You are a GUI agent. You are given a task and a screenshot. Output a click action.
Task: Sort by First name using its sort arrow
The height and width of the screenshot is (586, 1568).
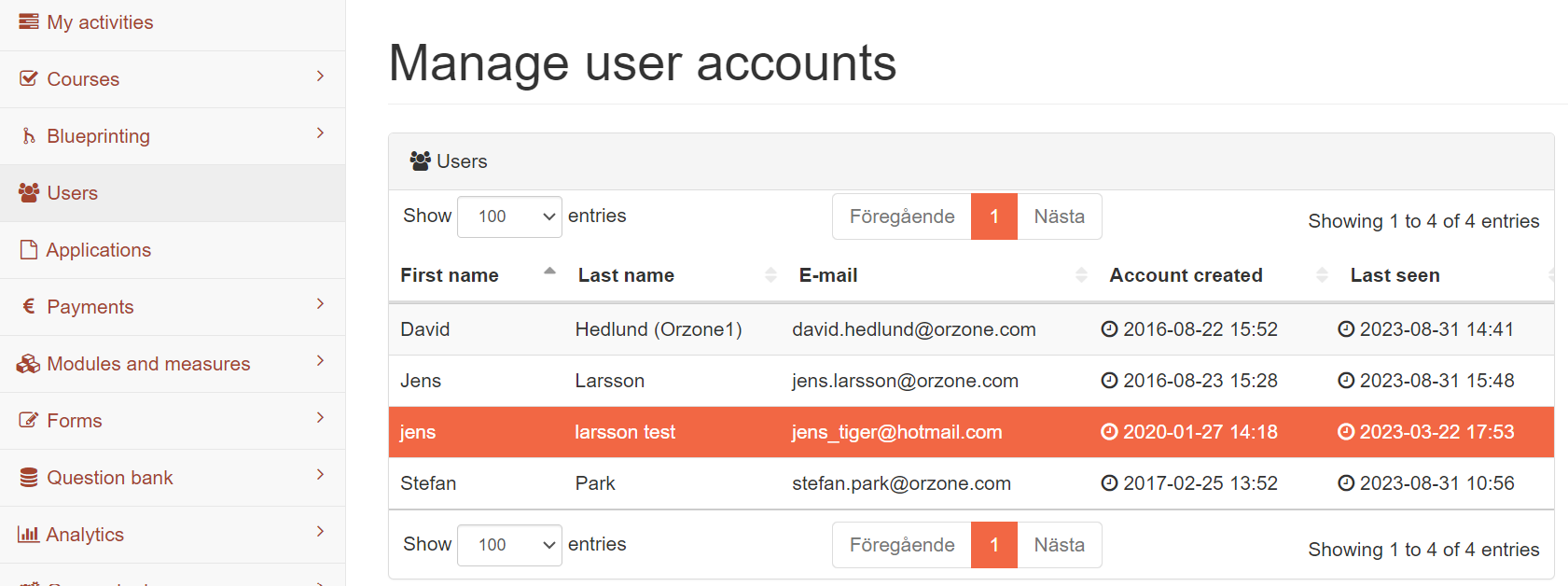549,272
